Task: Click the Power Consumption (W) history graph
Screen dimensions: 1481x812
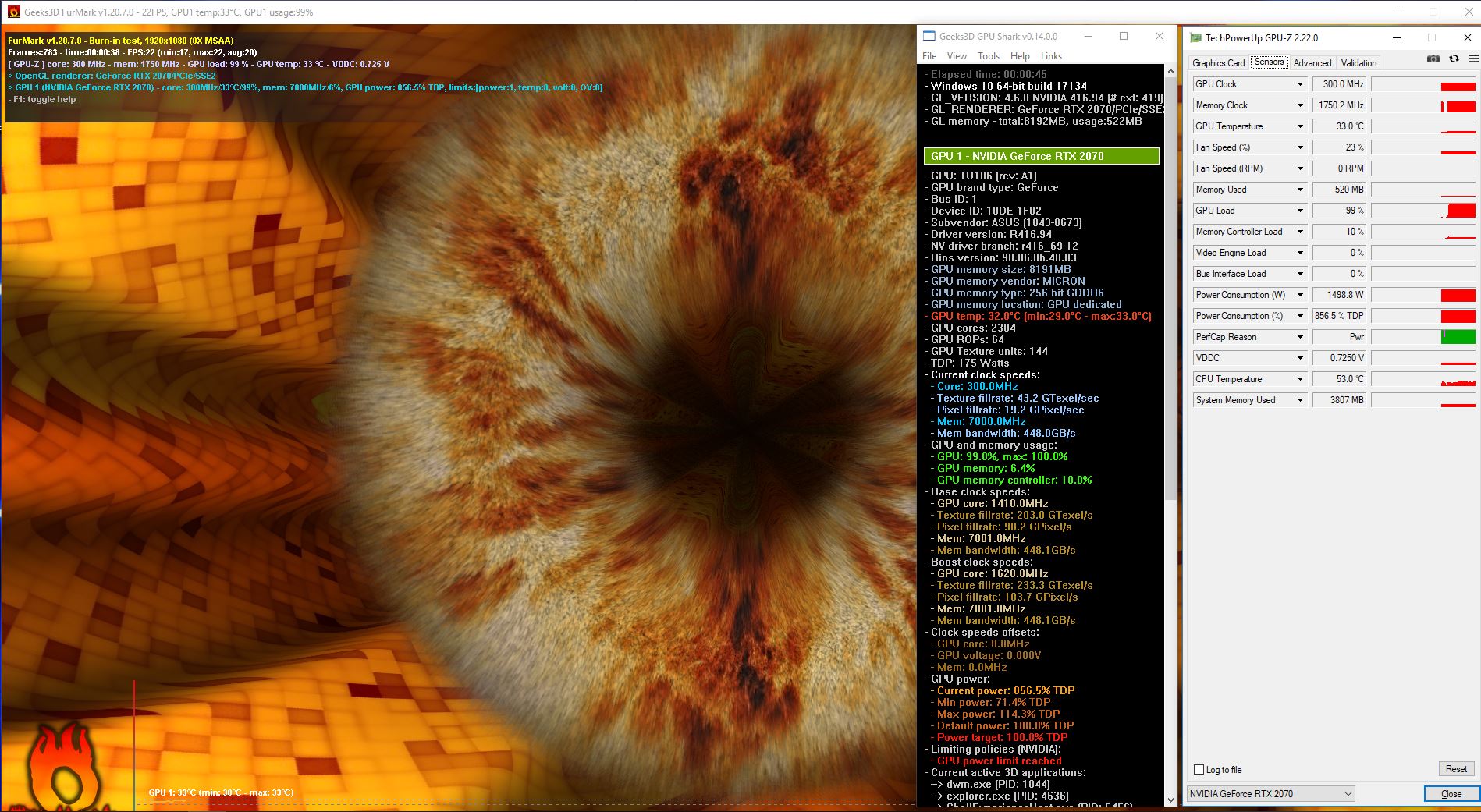Action: click(x=1423, y=295)
